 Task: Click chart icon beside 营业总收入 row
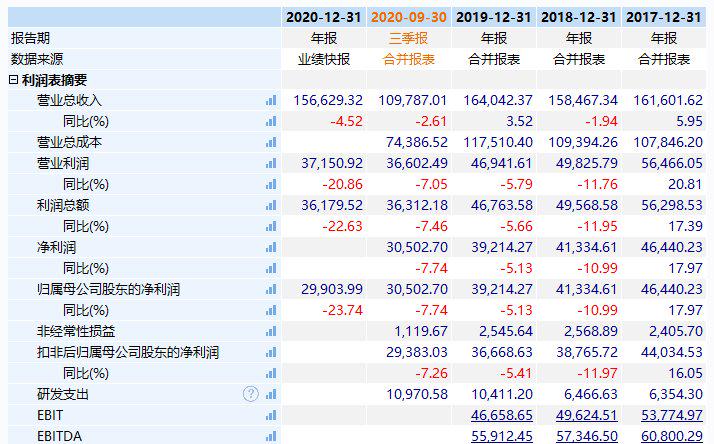pyautogui.click(x=270, y=101)
